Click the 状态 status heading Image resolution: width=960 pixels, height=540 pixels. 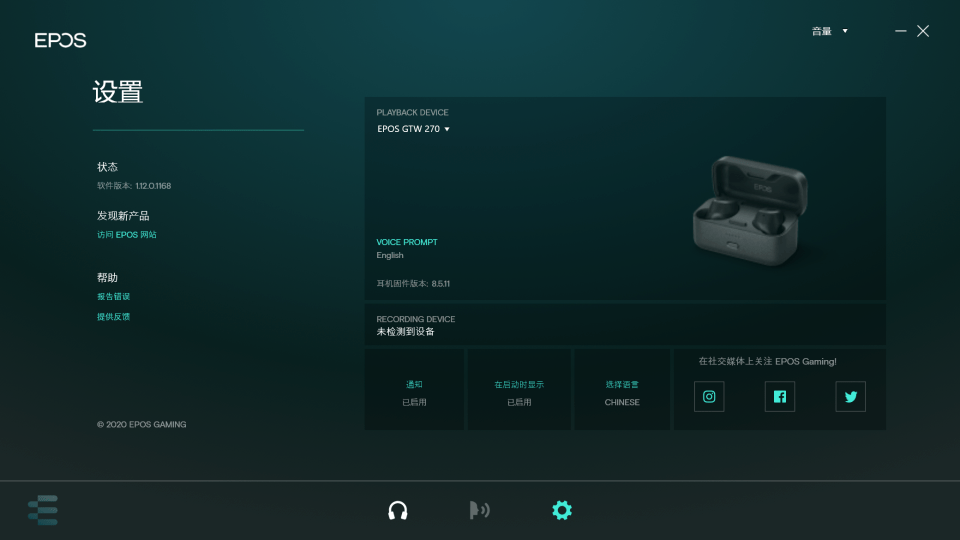click(x=107, y=167)
